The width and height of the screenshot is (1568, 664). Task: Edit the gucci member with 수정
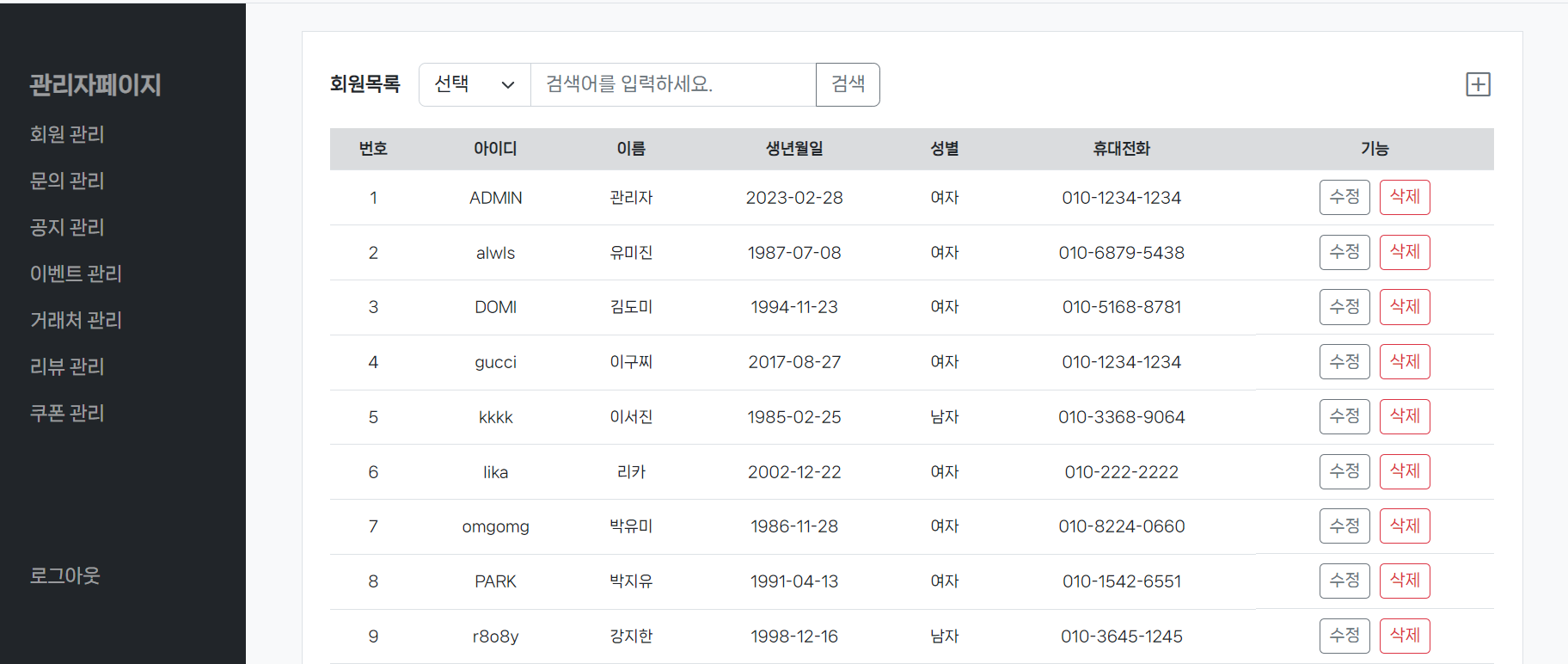coord(1344,361)
